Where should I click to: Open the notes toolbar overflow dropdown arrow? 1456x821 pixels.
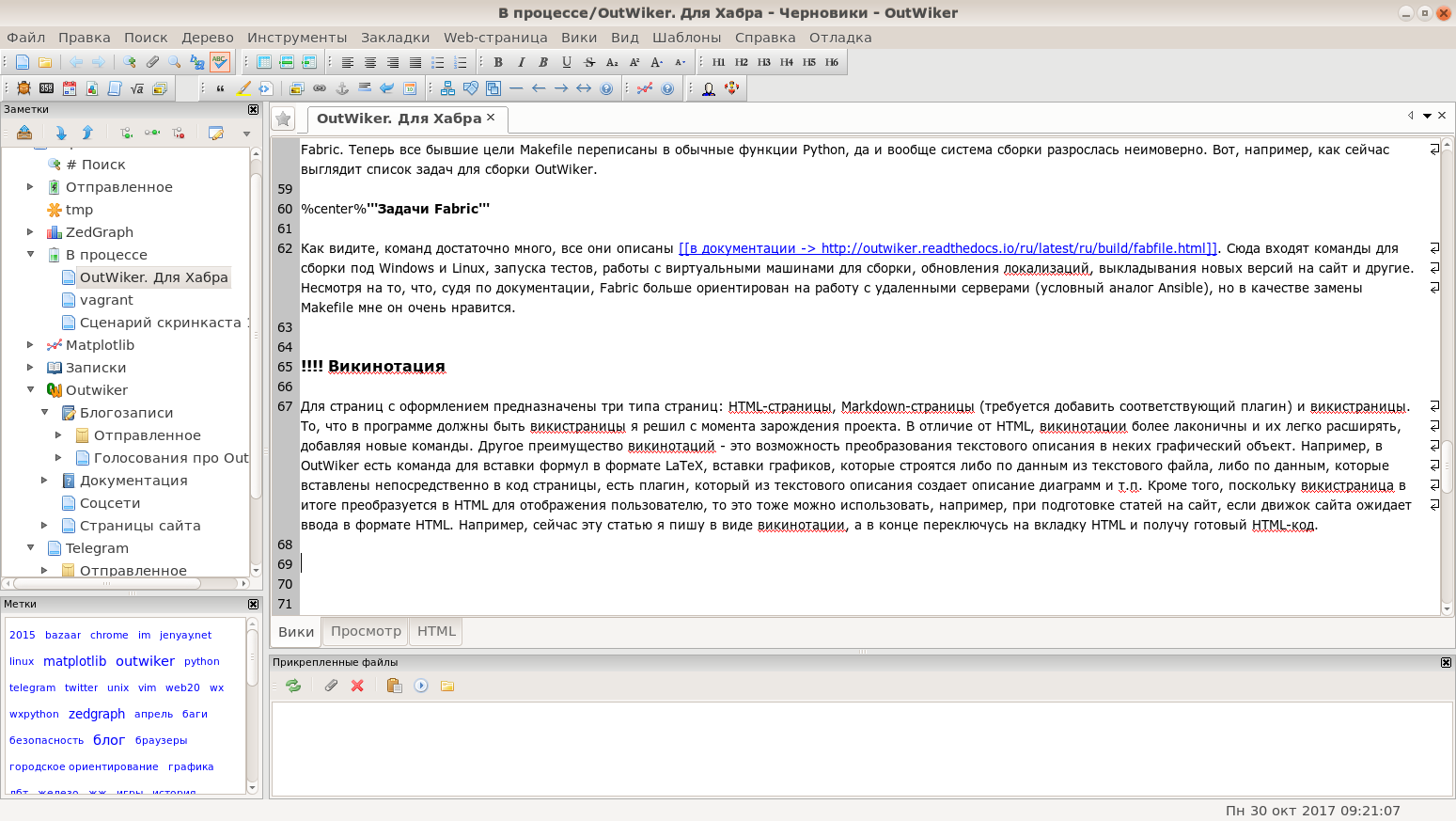[x=246, y=134]
